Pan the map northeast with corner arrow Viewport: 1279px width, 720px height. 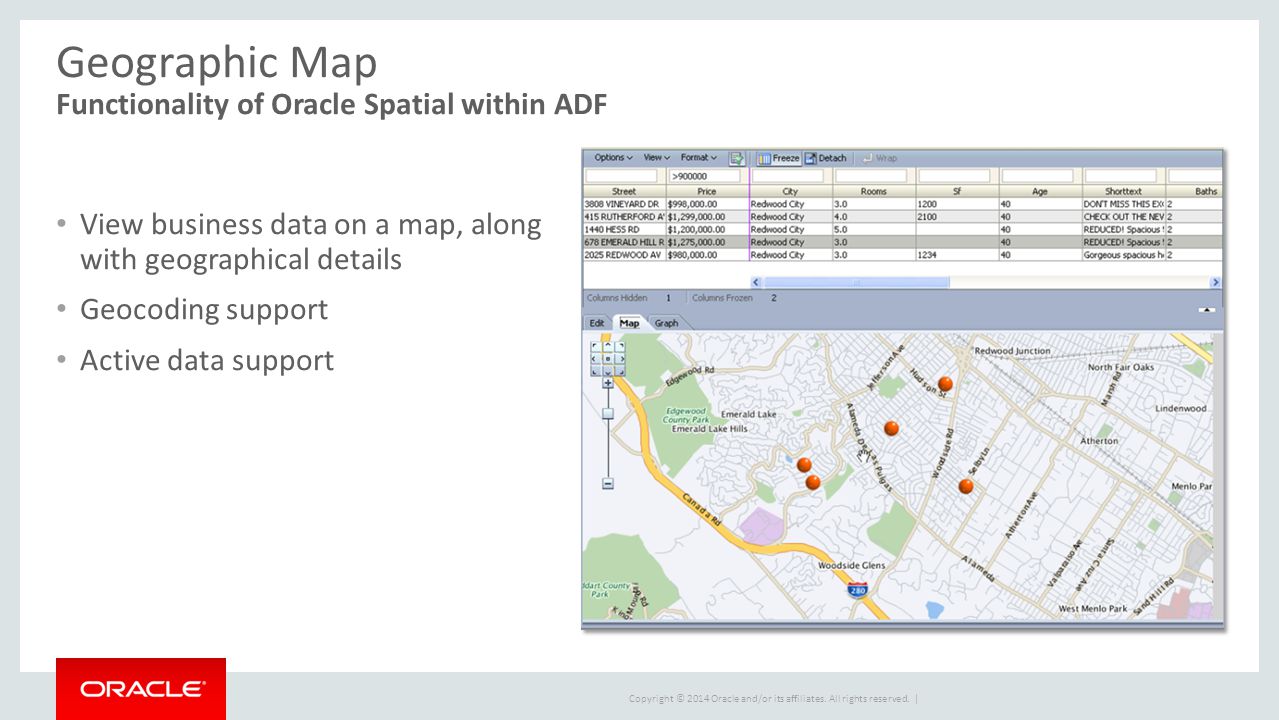point(620,346)
